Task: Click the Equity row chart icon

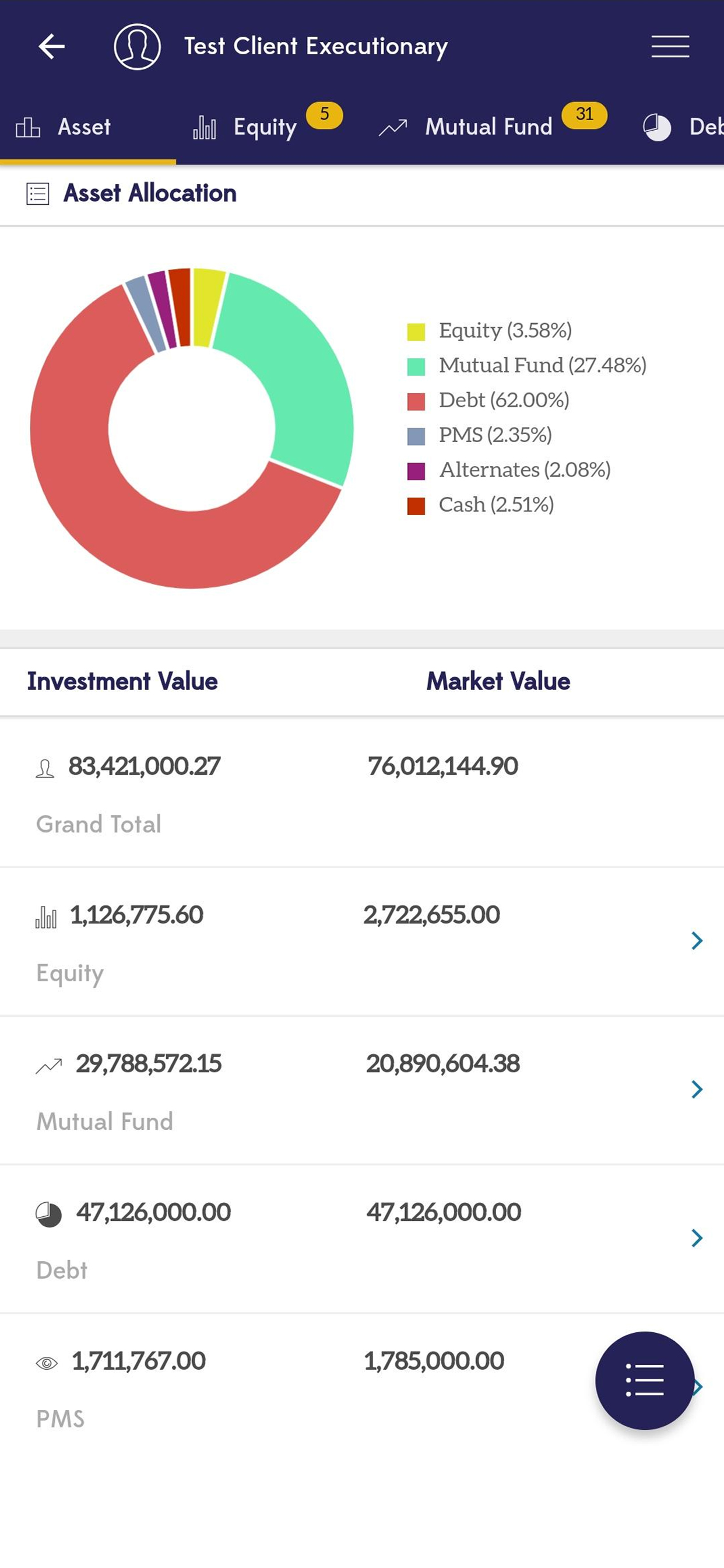Action: (46, 916)
